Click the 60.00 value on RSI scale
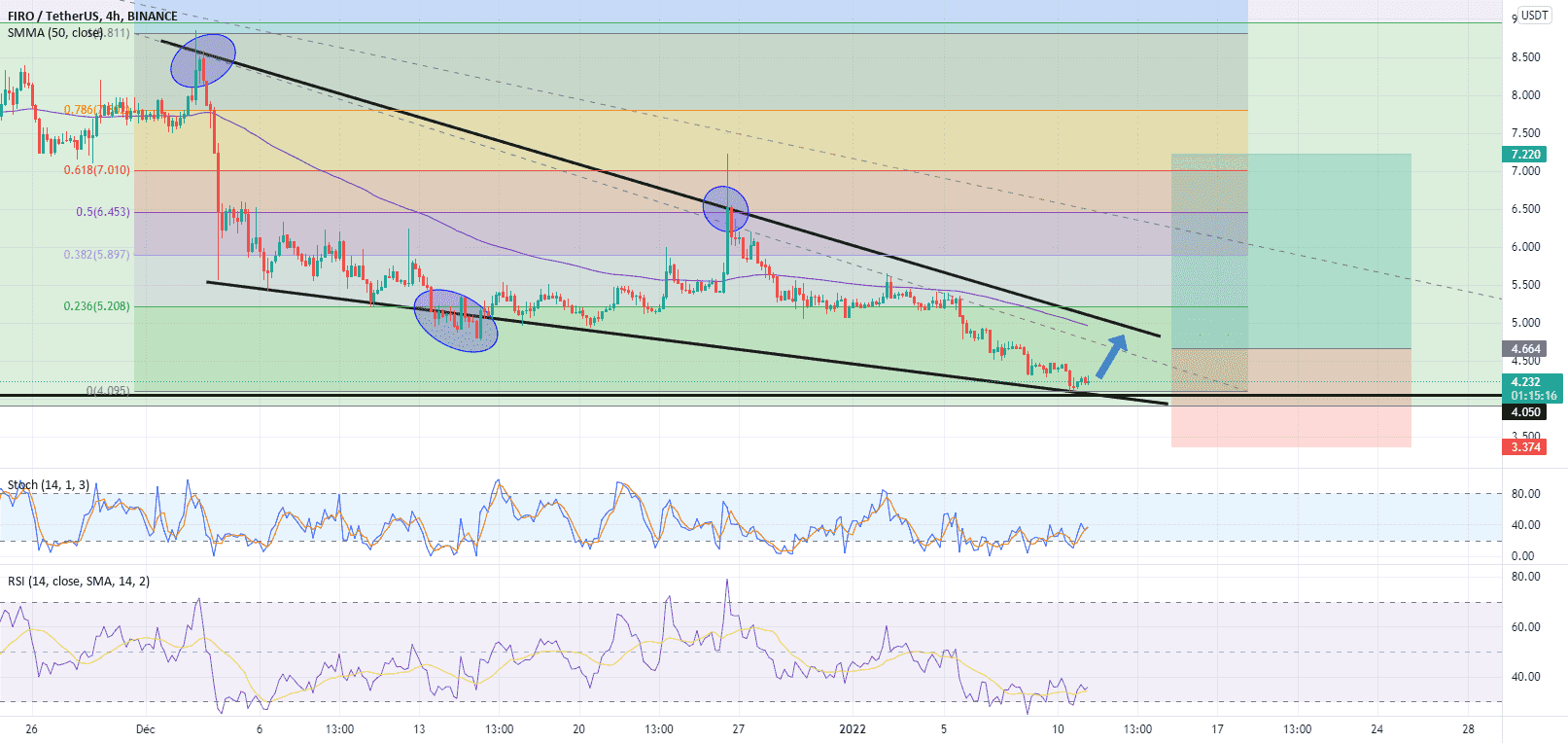The width and height of the screenshot is (1568, 743). tap(1525, 626)
